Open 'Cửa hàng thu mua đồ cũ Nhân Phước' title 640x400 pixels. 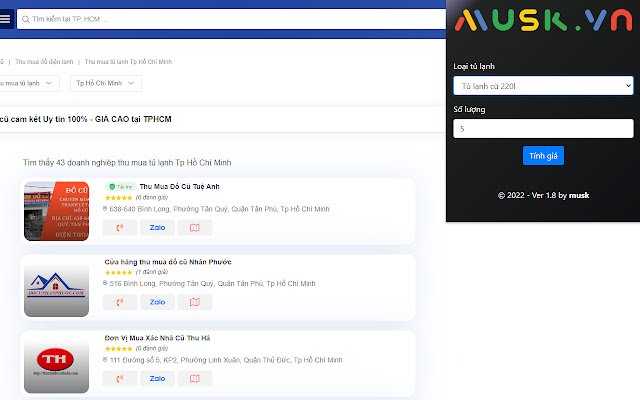[x=168, y=262]
